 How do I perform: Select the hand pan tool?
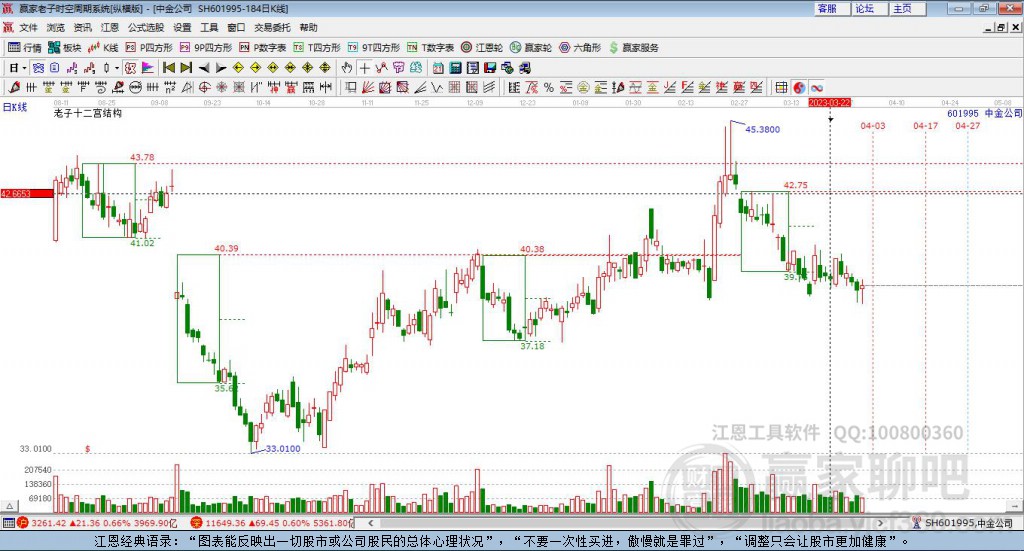tap(347, 68)
